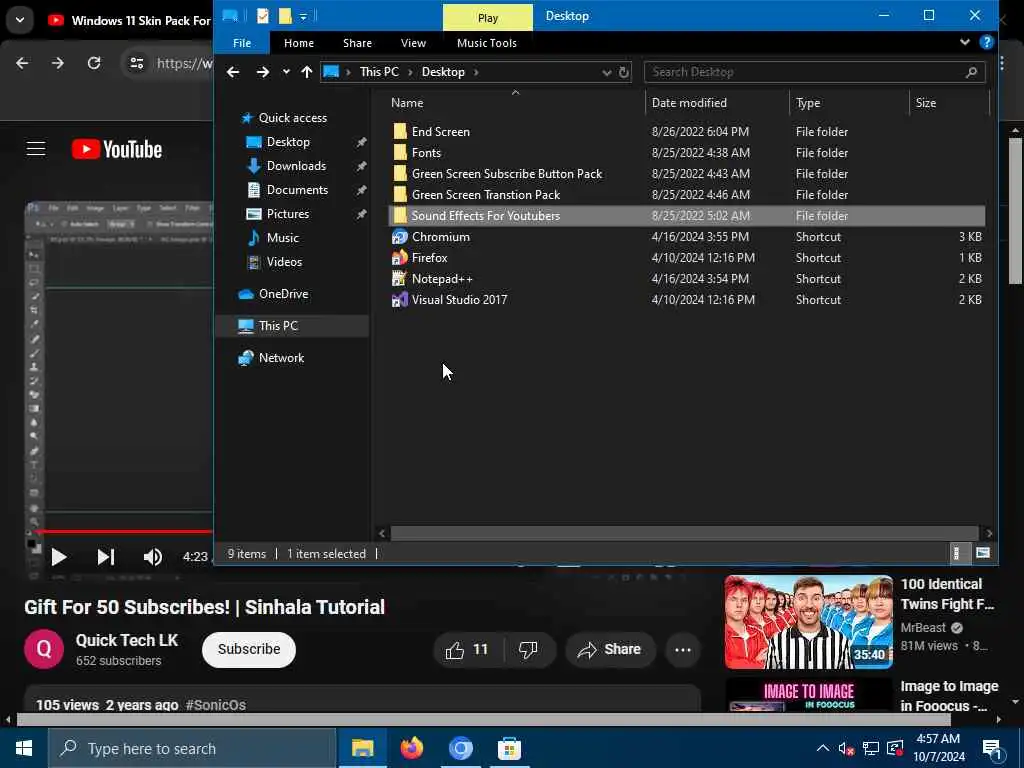
Task: Click the Search Desktop field
Action: pos(814,72)
